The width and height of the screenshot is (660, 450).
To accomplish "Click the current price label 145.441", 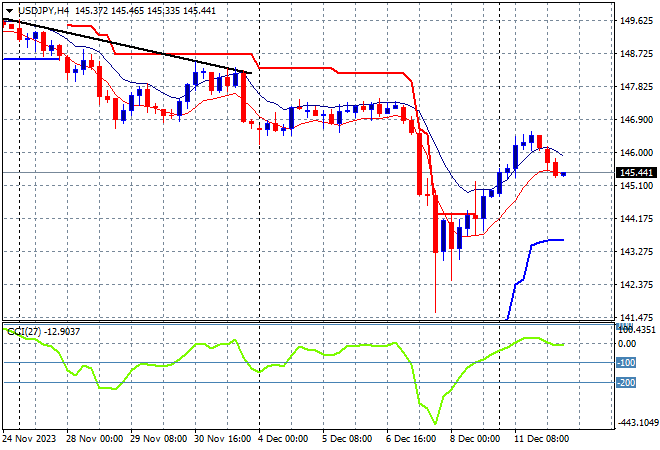I will tap(636, 173).
